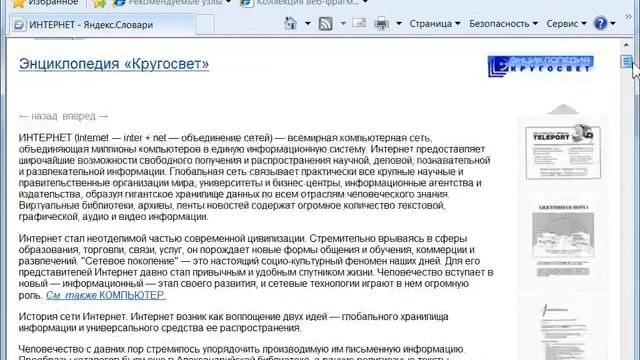
Task: Click the up arrow above illustration thumbnails
Action: pos(563,109)
